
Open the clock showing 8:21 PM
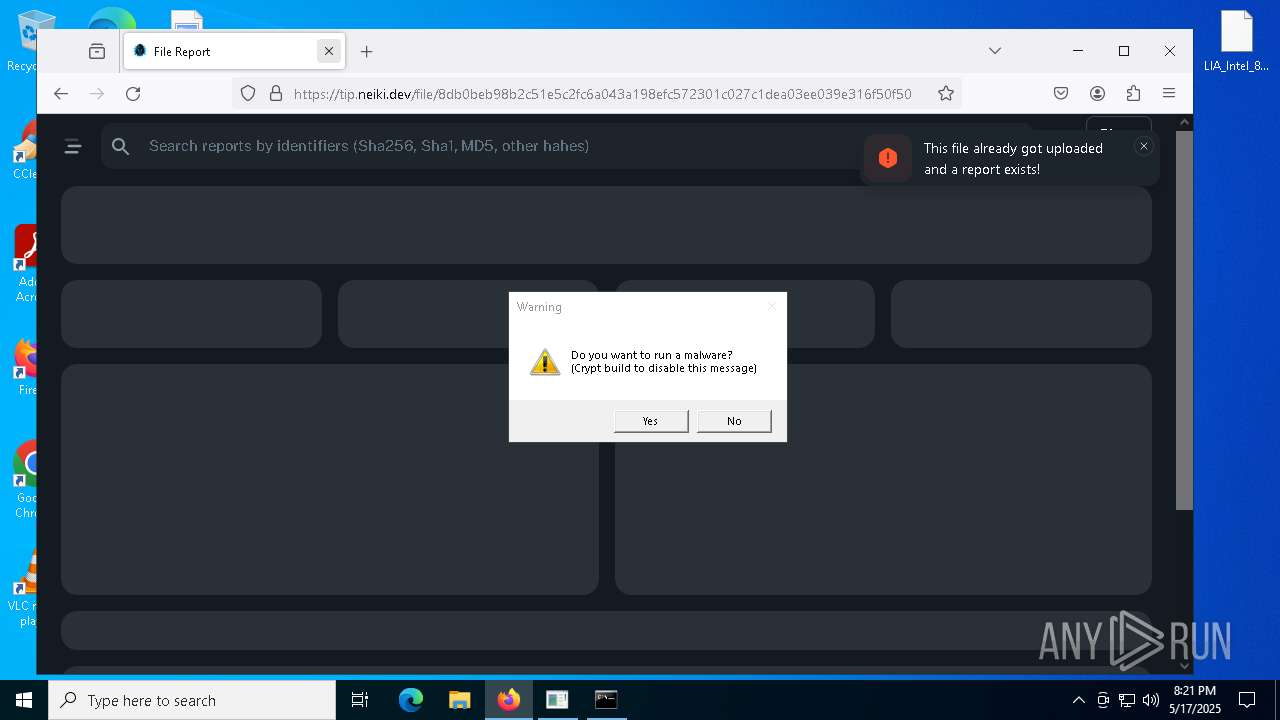(1195, 700)
